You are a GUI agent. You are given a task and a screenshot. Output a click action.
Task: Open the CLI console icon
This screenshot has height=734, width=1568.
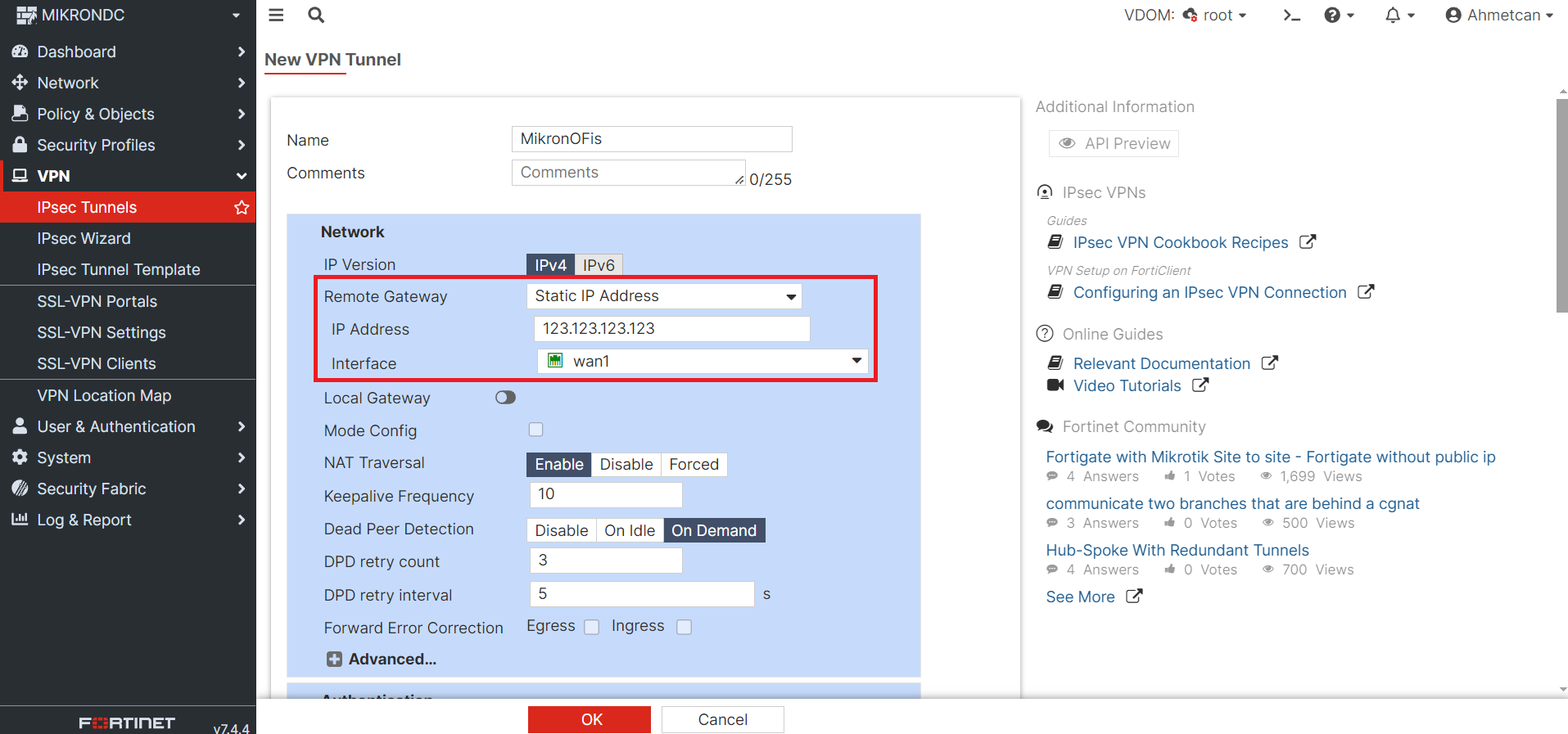pos(1291,15)
